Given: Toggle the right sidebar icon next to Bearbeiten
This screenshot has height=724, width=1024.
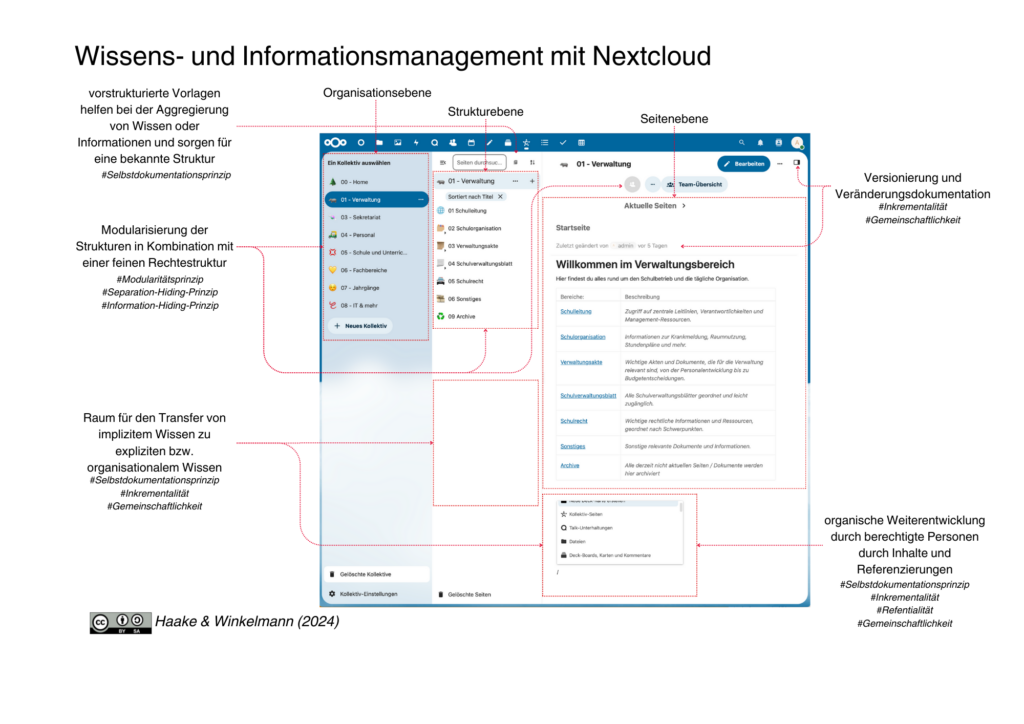Looking at the screenshot, I should pyautogui.click(x=796, y=163).
